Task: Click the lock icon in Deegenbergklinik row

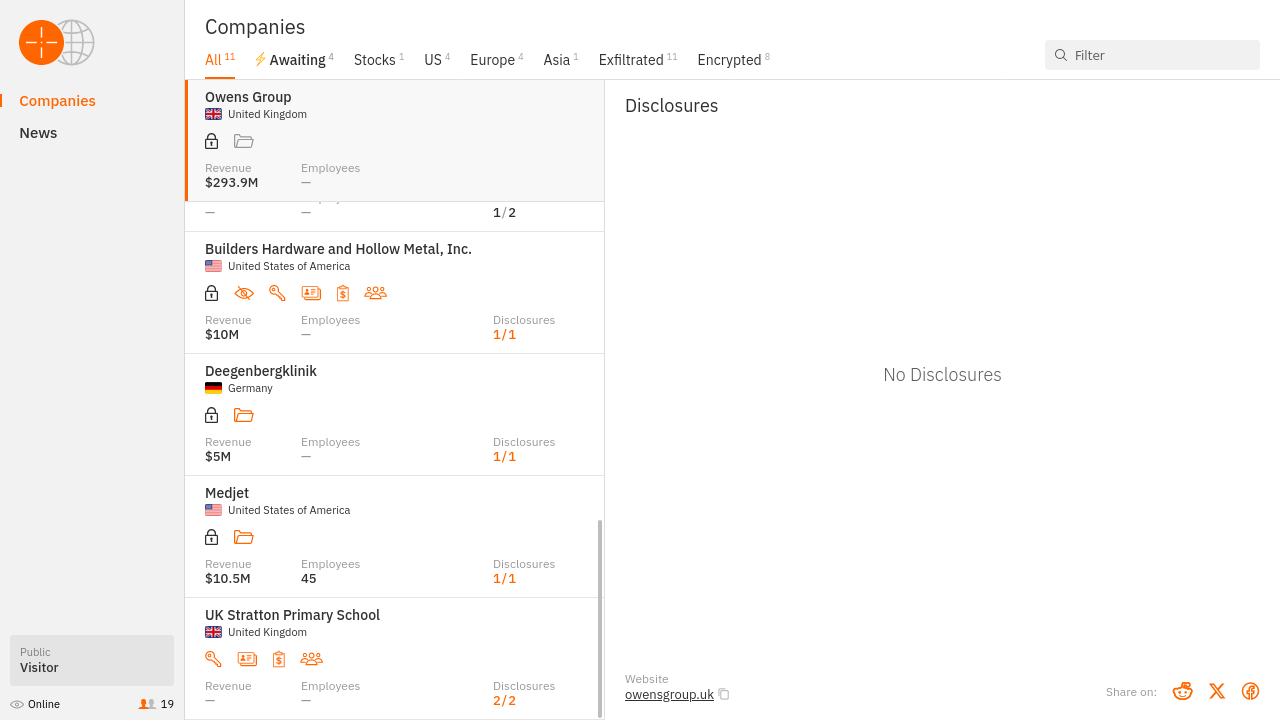Action: point(212,415)
